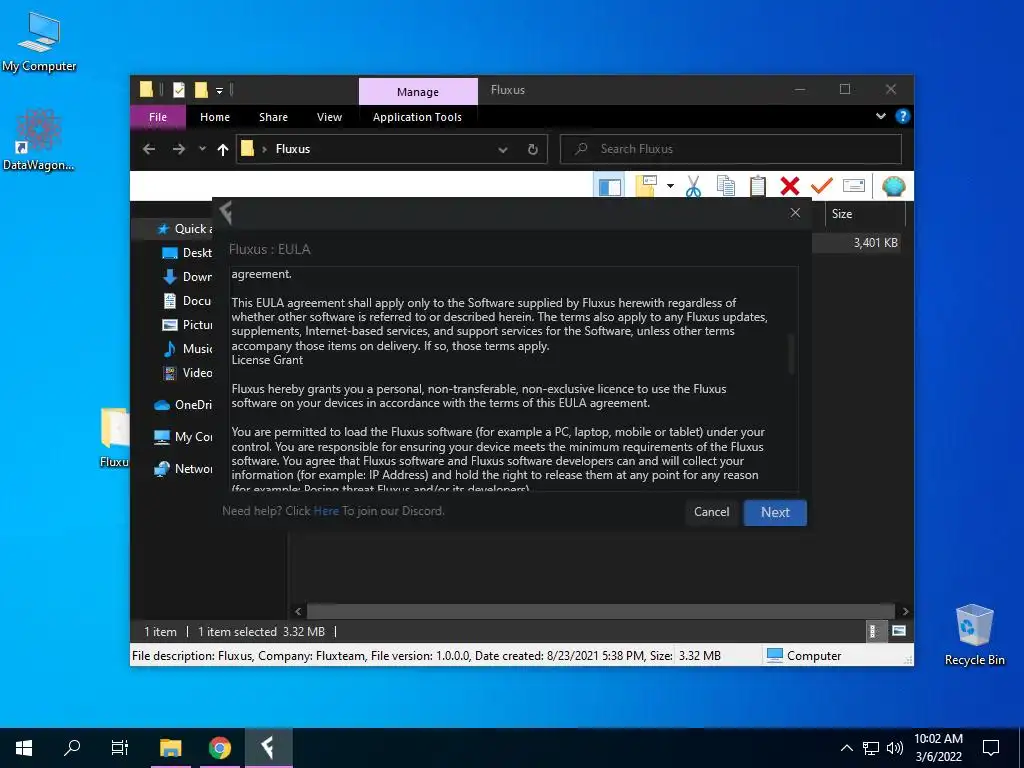Click the taskbar Search magnifier

point(72,748)
